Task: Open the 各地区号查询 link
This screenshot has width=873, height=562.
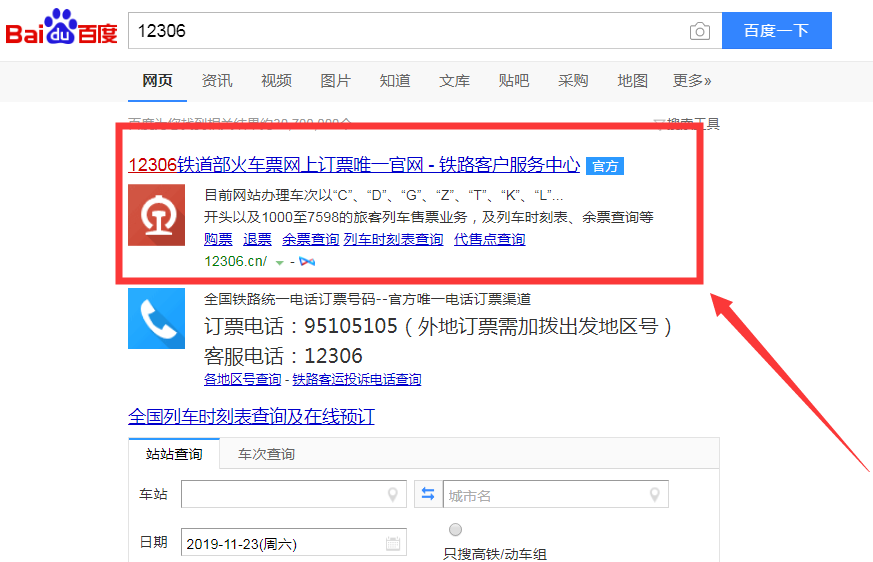Action: click(x=243, y=379)
